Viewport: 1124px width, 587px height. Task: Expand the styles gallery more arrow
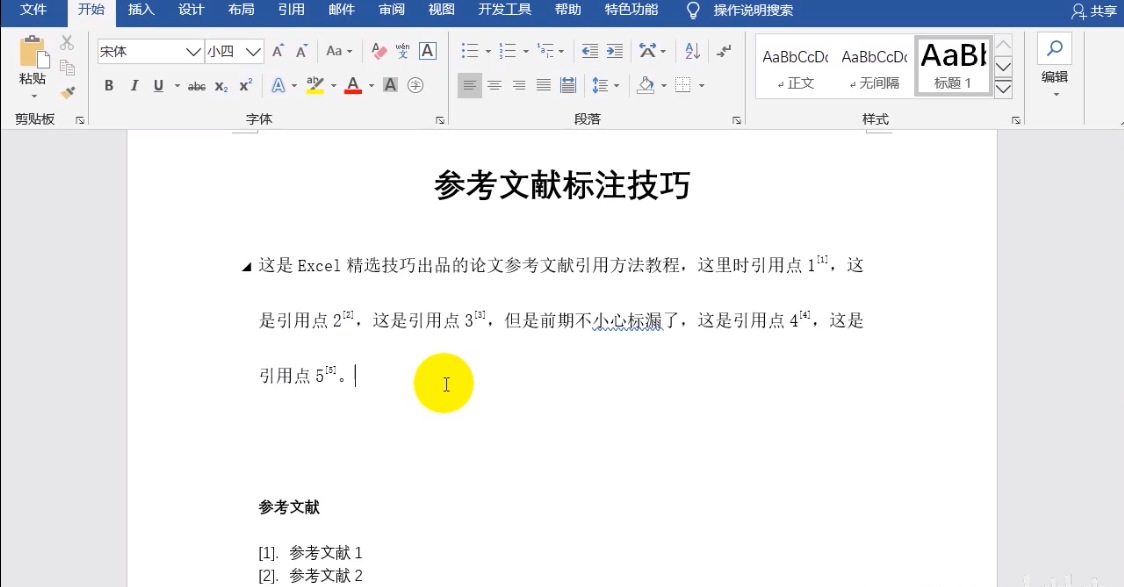[x=1004, y=89]
